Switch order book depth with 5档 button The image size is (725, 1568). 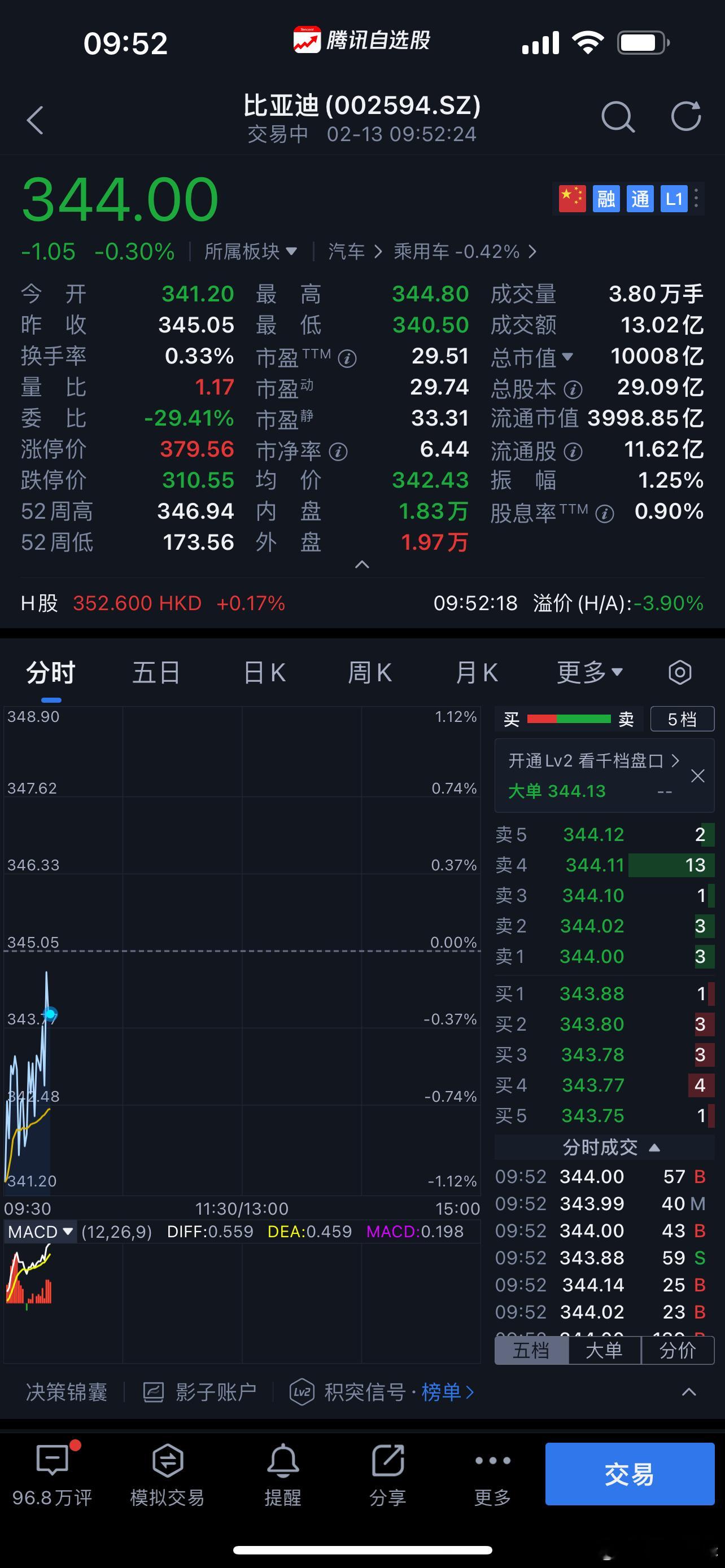(x=682, y=719)
